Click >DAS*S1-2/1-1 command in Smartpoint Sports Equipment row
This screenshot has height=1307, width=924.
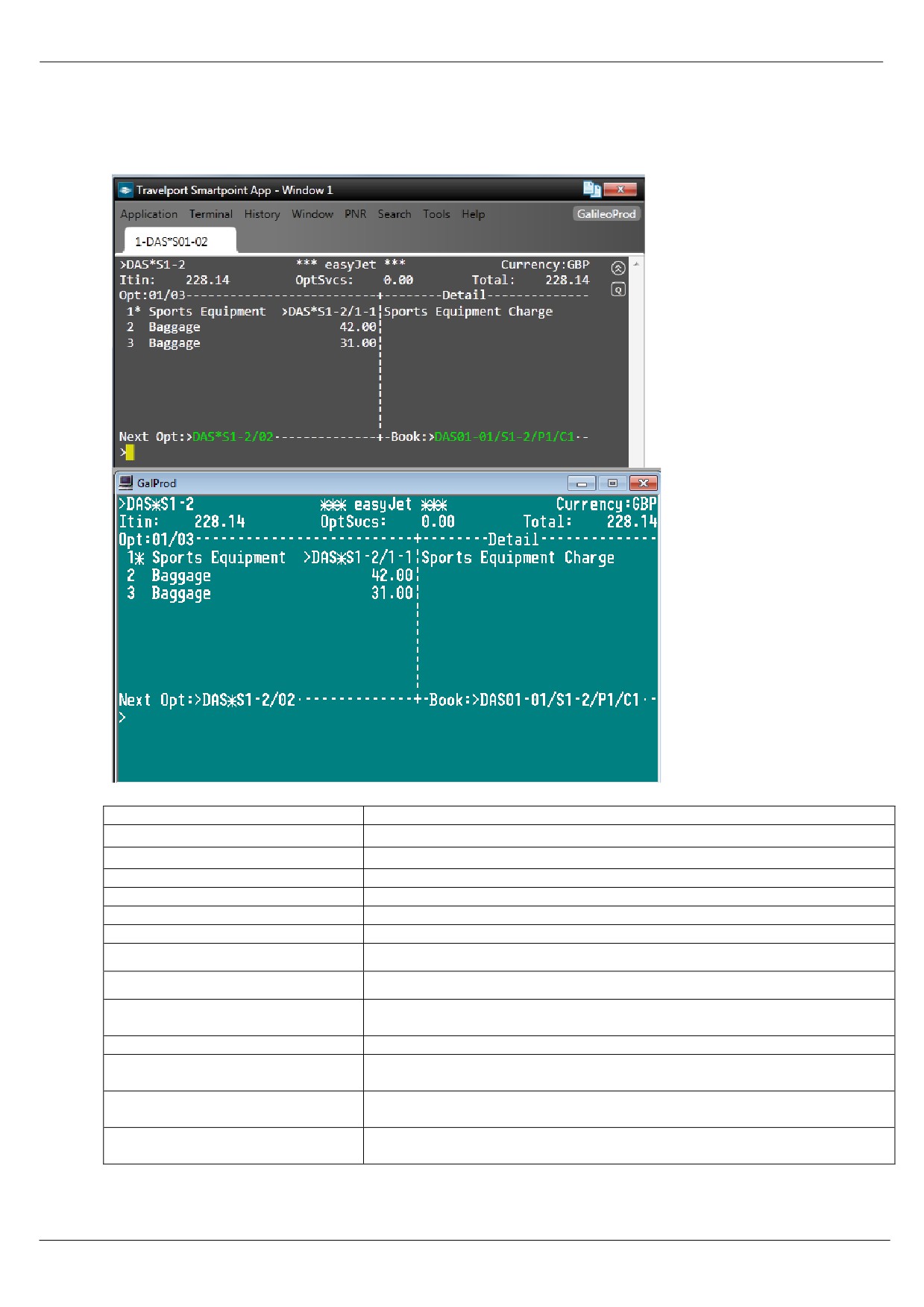(x=329, y=312)
